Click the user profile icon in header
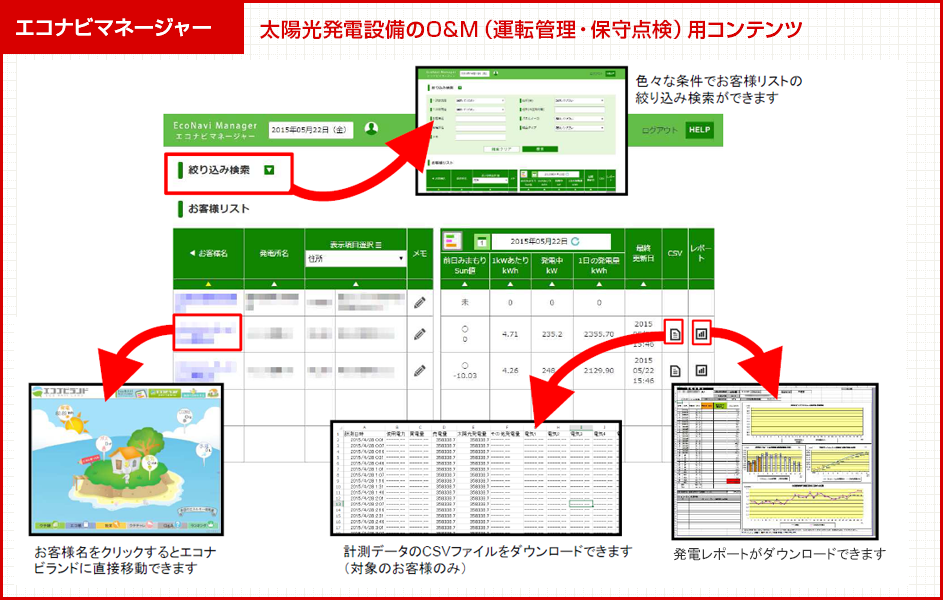 (x=370, y=130)
